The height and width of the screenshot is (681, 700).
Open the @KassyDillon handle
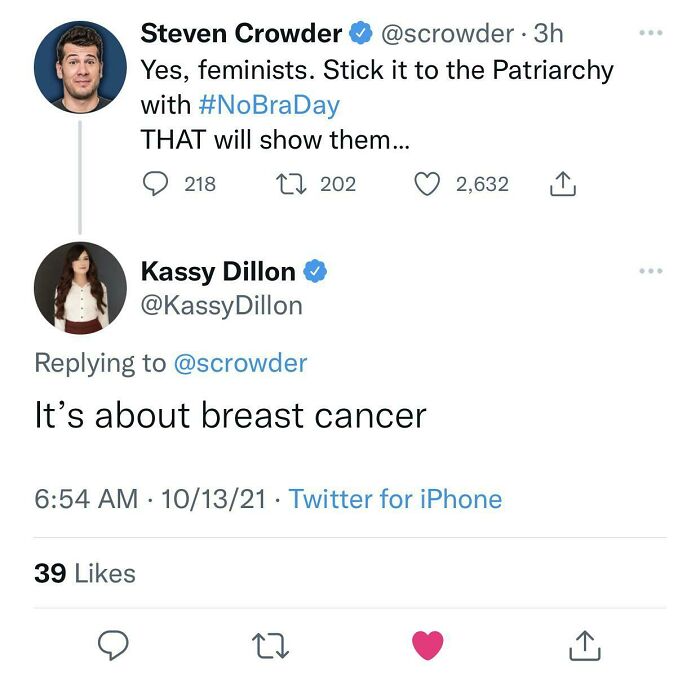tap(221, 305)
